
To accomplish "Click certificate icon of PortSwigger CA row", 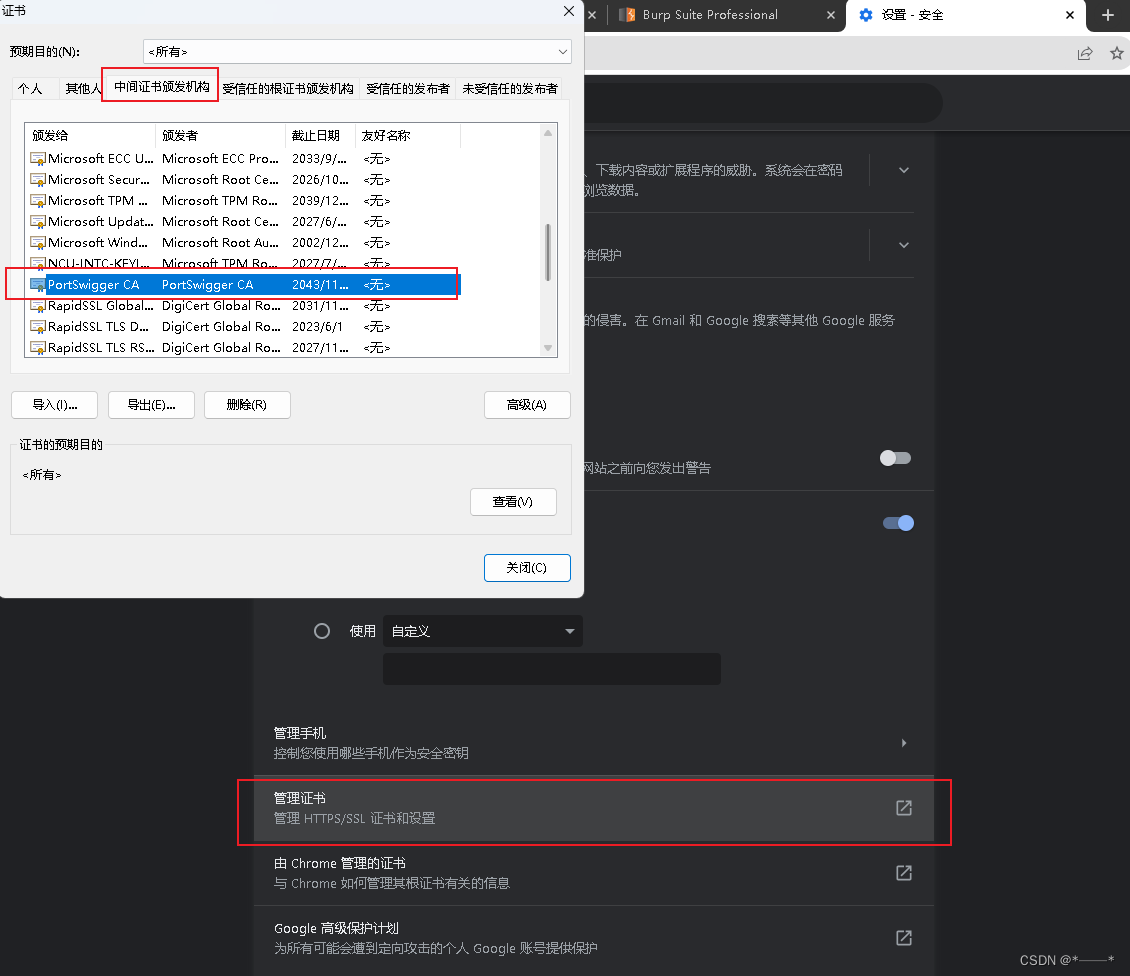I will [x=37, y=285].
